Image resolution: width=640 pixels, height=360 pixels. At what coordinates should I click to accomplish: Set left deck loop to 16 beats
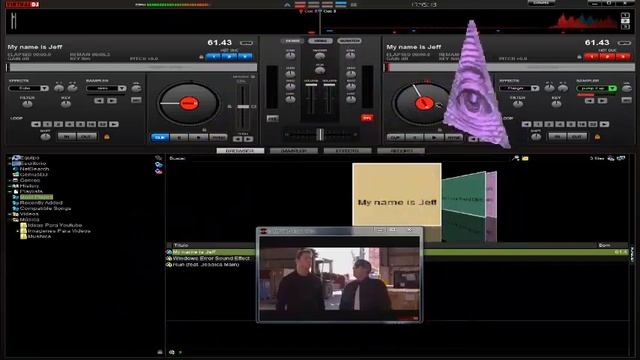click(92, 124)
